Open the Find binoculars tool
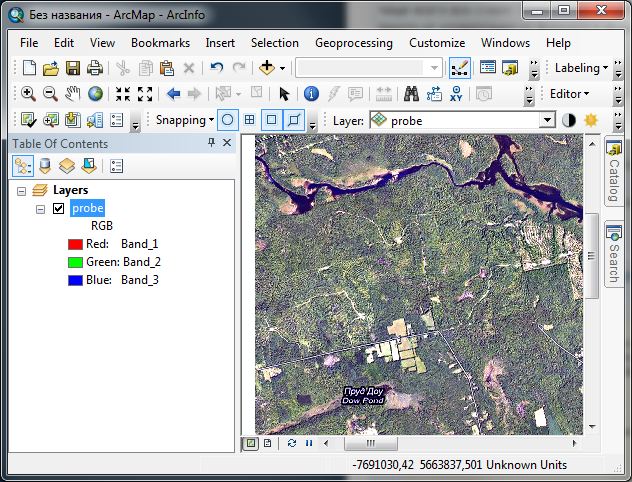The width and height of the screenshot is (632, 482). pos(410,94)
